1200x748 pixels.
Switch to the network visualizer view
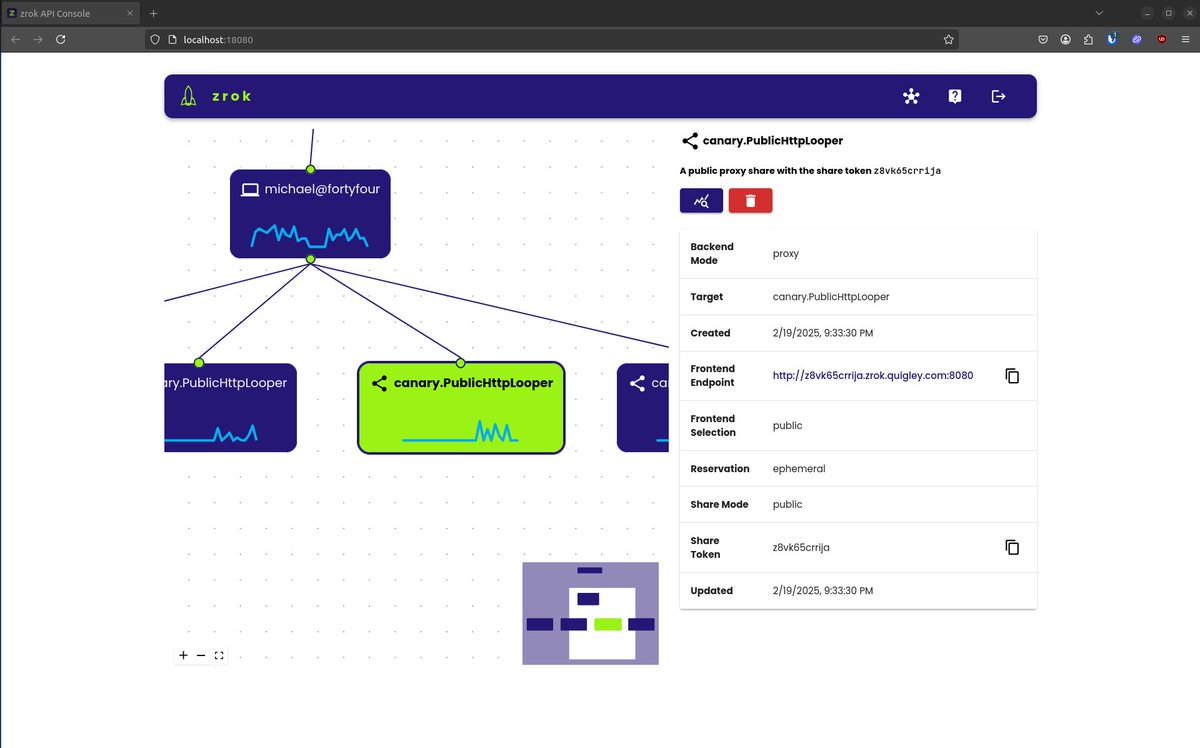coord(910,96)
